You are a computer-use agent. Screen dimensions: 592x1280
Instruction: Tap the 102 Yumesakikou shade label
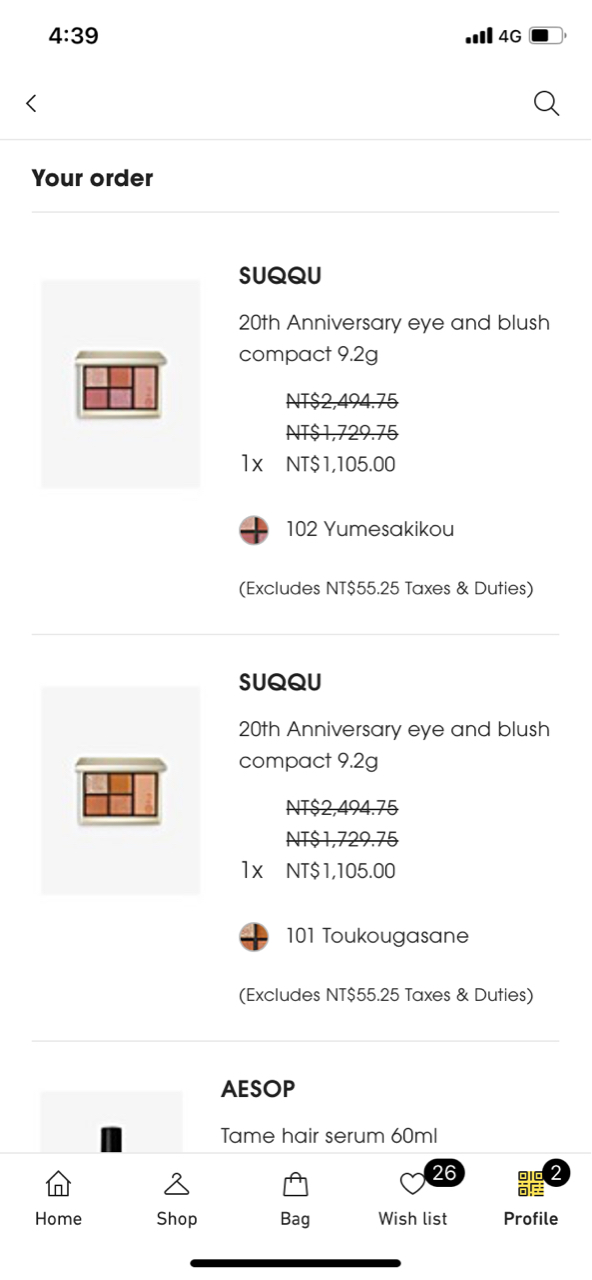coord(370,529)
